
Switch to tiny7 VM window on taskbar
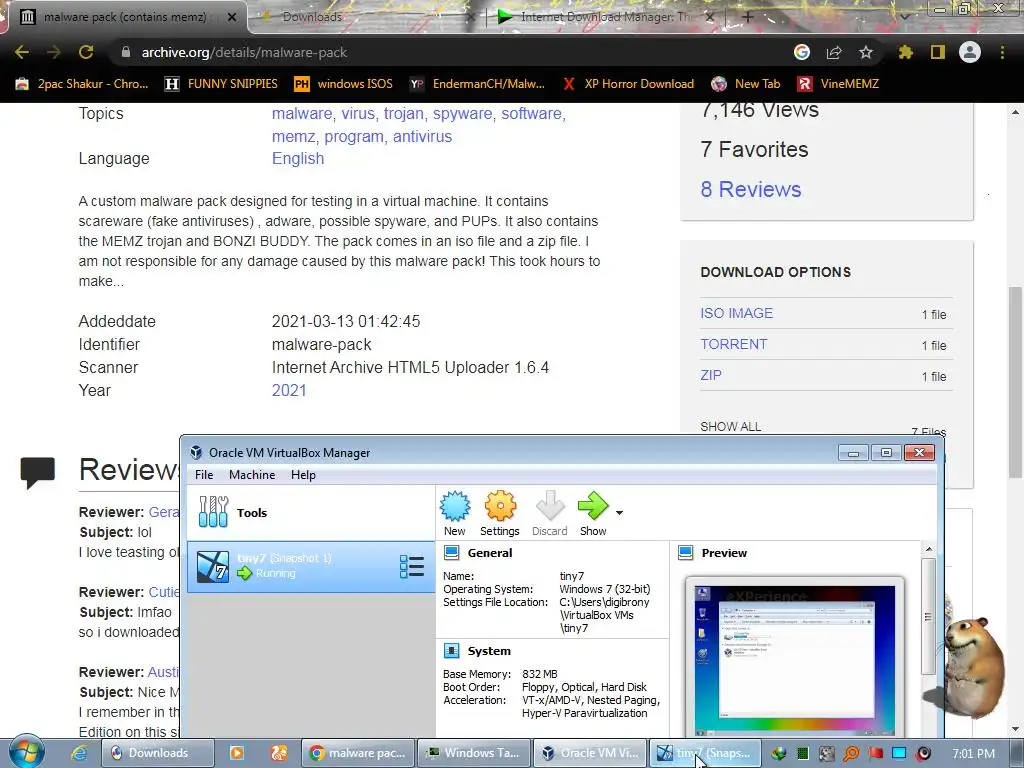(x=706, y=753)
